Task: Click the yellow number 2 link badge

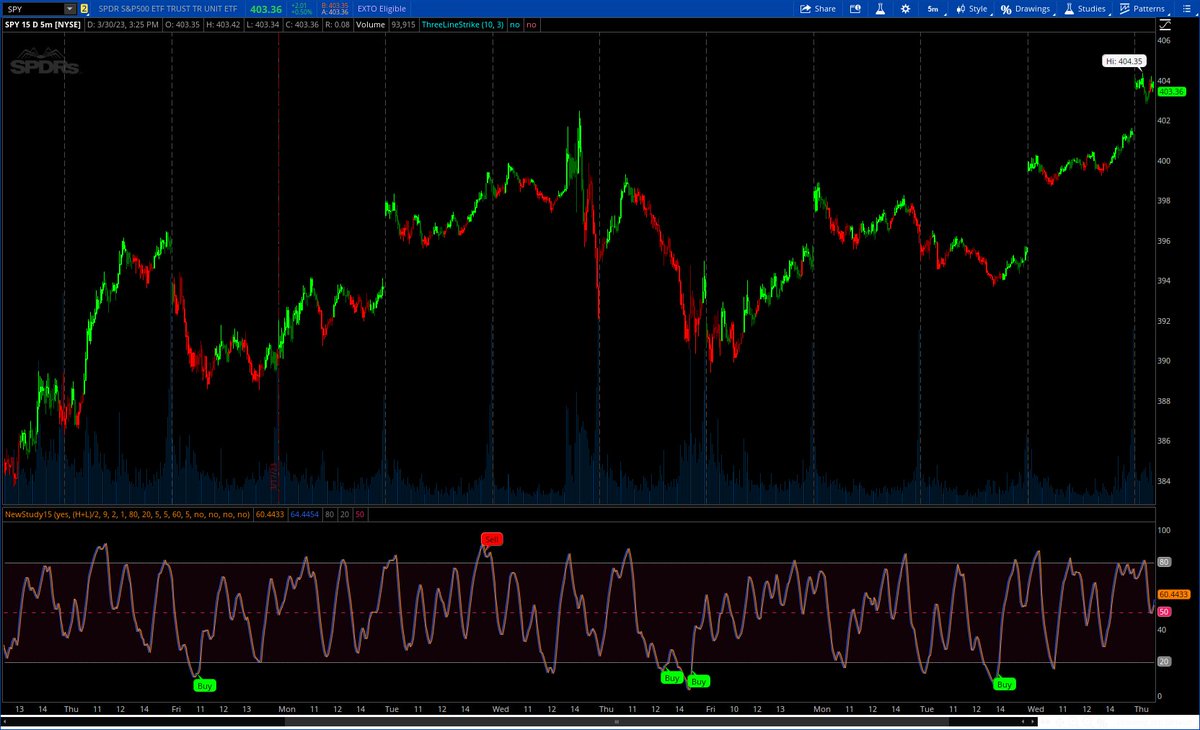Action: point(83,8)
